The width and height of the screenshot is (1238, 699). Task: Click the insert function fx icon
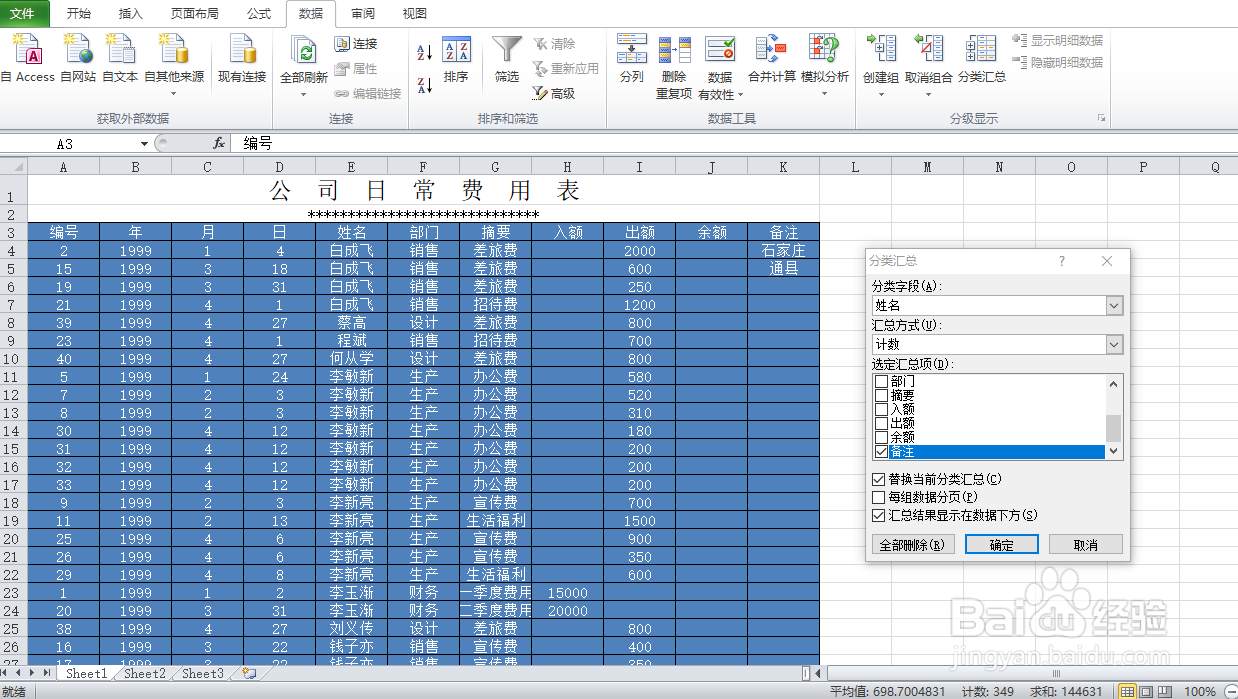(219, 143)
